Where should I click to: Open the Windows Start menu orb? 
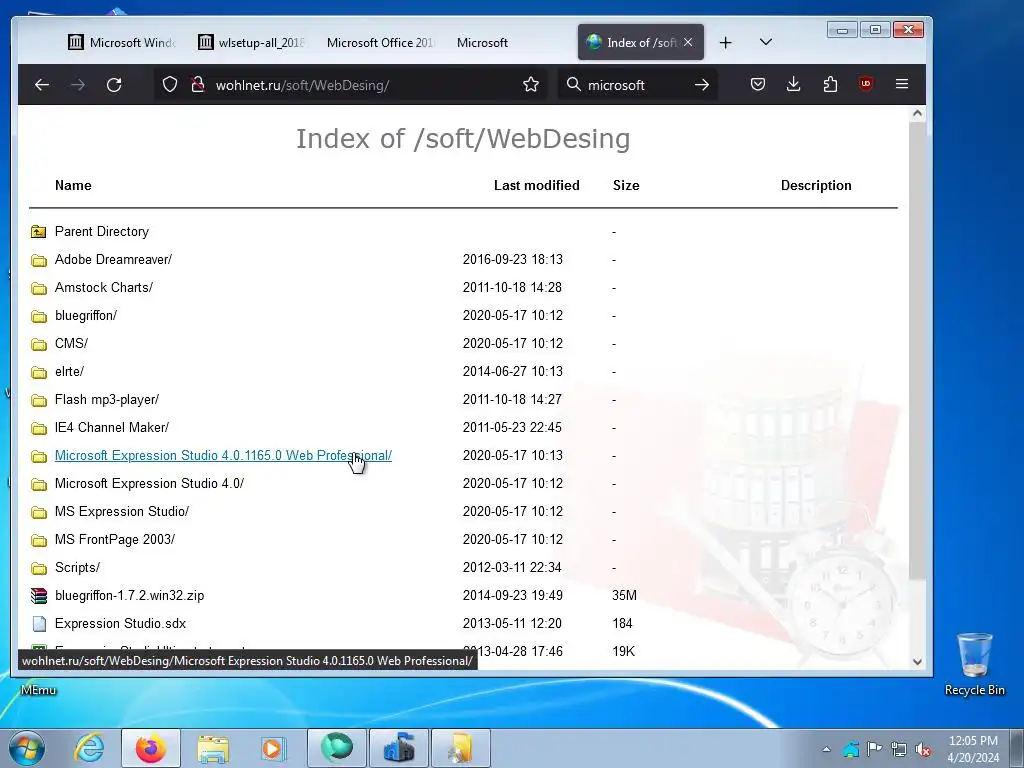(27, 748)
